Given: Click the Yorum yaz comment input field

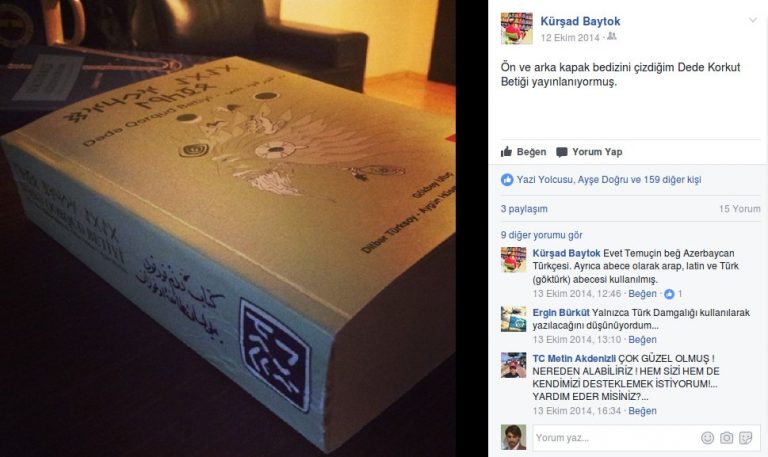Looking at the screenshot, I should point(617,437).
